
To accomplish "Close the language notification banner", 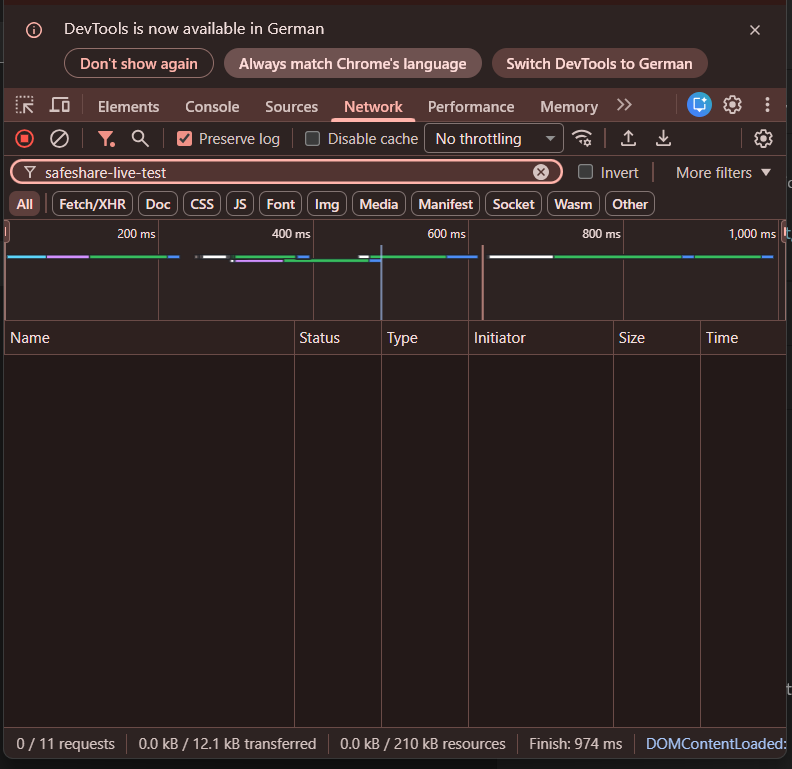I will [755, 30].
